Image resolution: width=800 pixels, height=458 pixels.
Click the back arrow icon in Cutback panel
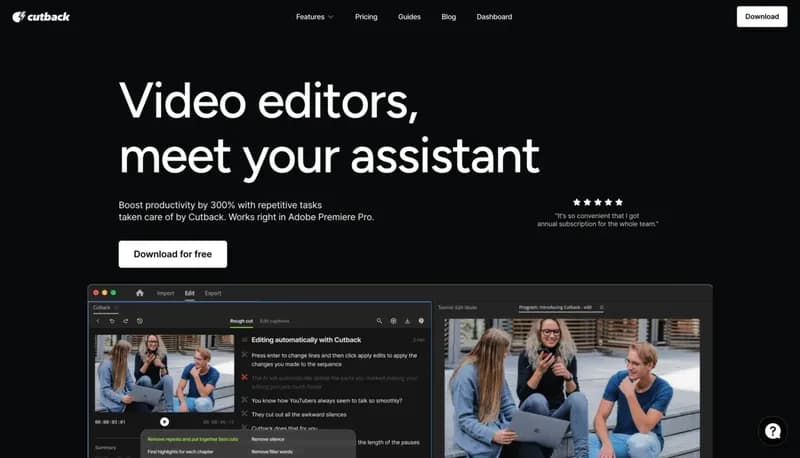(x=98, y=321)
